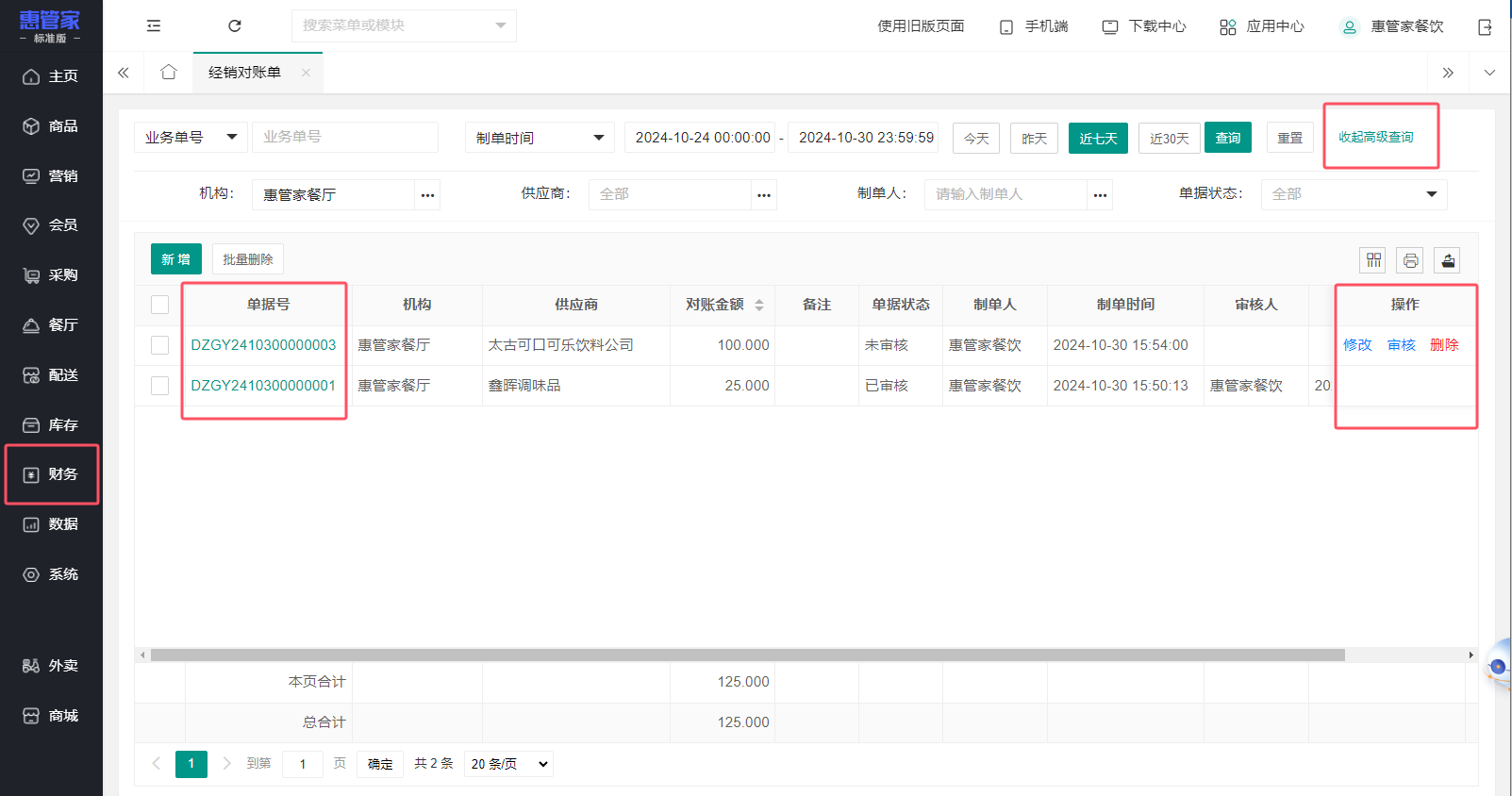Toggle the select-all checkbox in table header
Image resolution: width=1512 pixels, height=796 pixels.
click(160, 305)
